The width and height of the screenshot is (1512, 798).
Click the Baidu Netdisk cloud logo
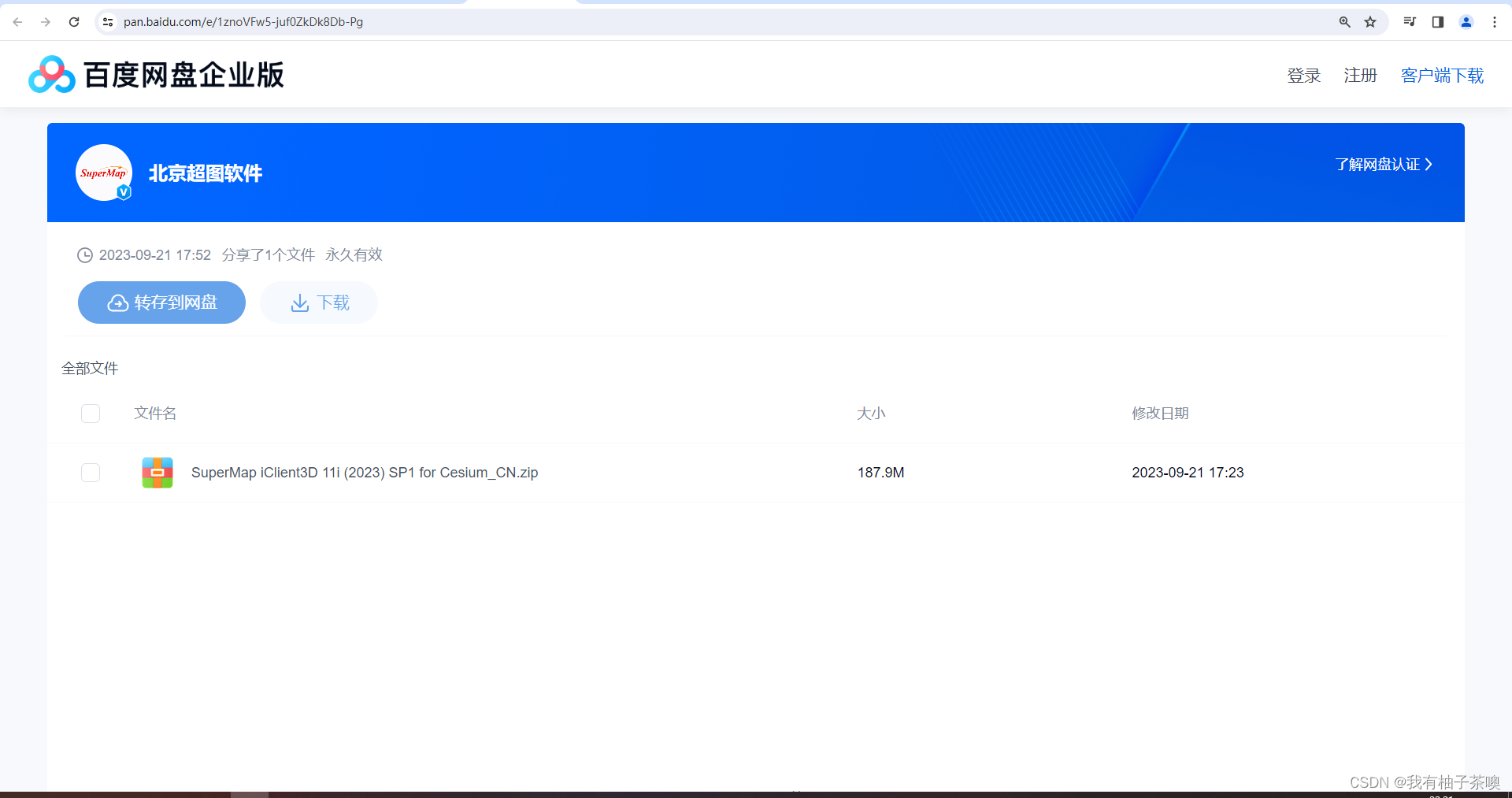pos(52,75)
